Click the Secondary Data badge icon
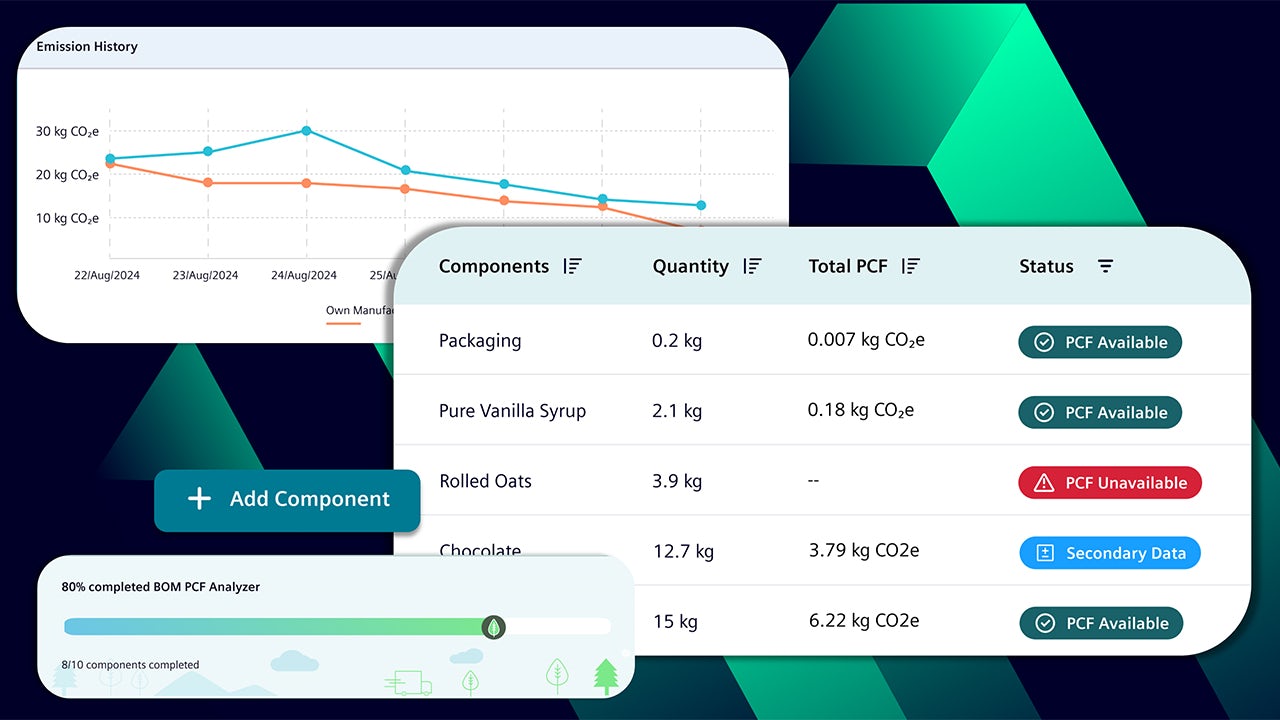1280x720 pixels. point(1045,553)
